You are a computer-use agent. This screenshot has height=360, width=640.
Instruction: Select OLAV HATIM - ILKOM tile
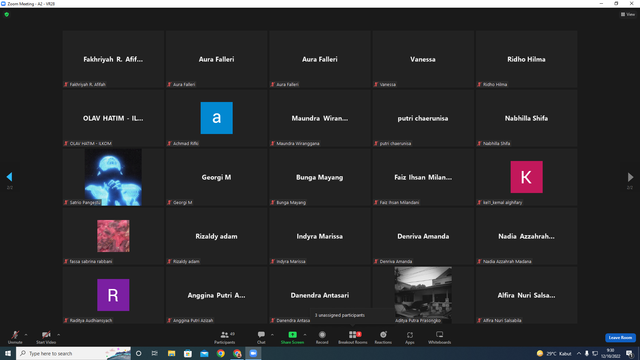(x=113, y=118)
